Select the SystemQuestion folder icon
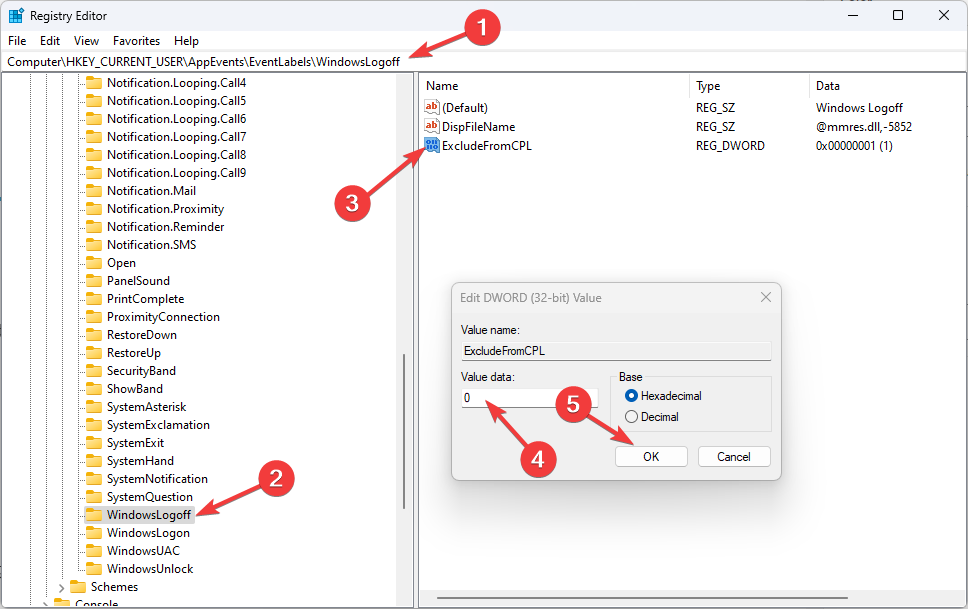The image size is (968, 609). pyautogui.click(x=93, y=496)
